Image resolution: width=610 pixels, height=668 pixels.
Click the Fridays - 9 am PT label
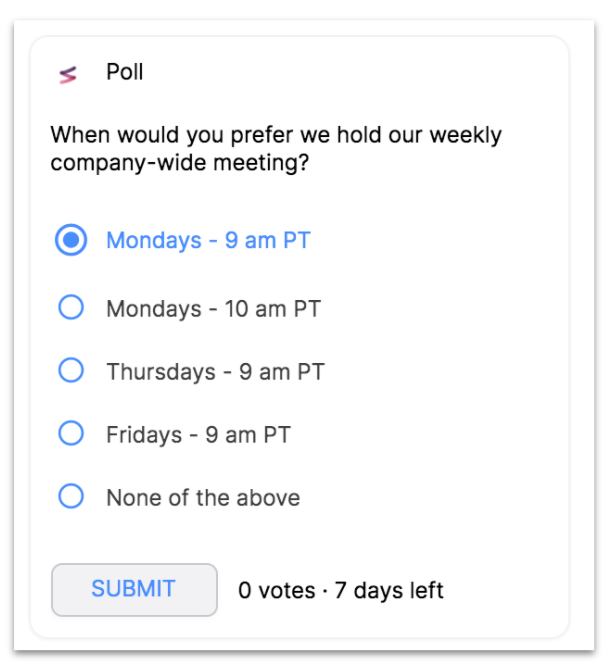coord(199,435)
